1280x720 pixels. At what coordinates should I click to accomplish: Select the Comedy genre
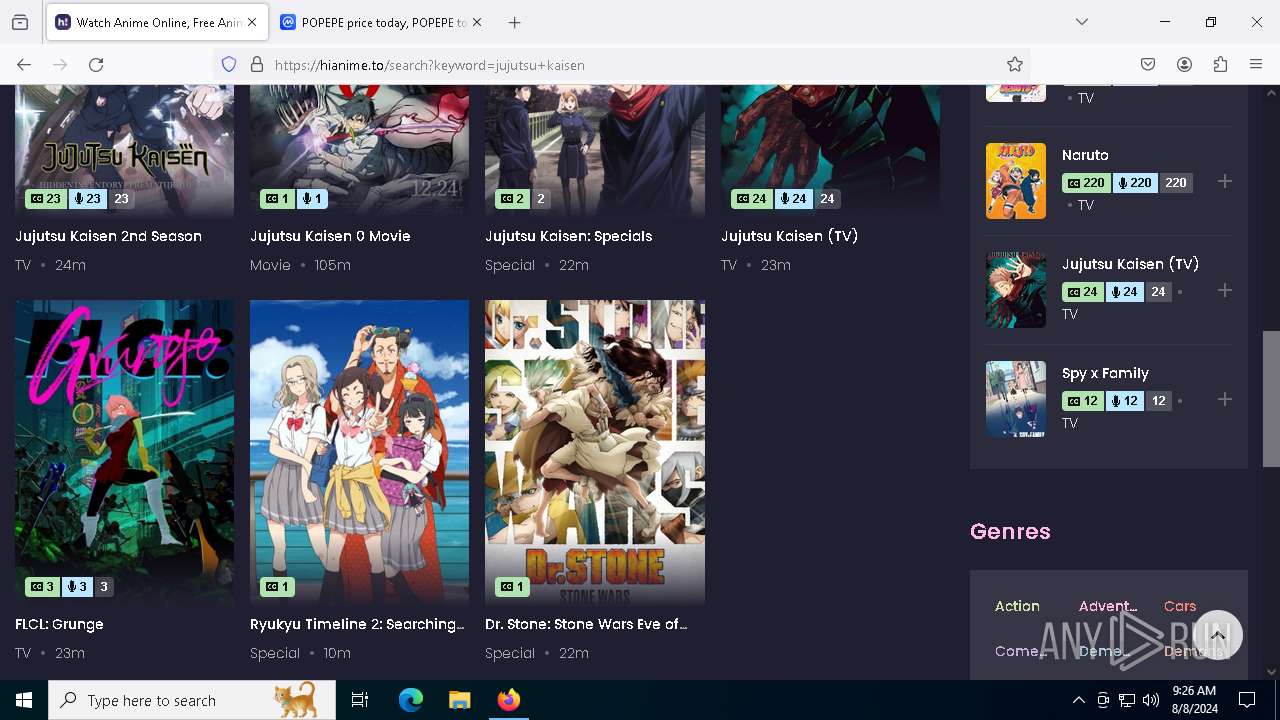1021,652
